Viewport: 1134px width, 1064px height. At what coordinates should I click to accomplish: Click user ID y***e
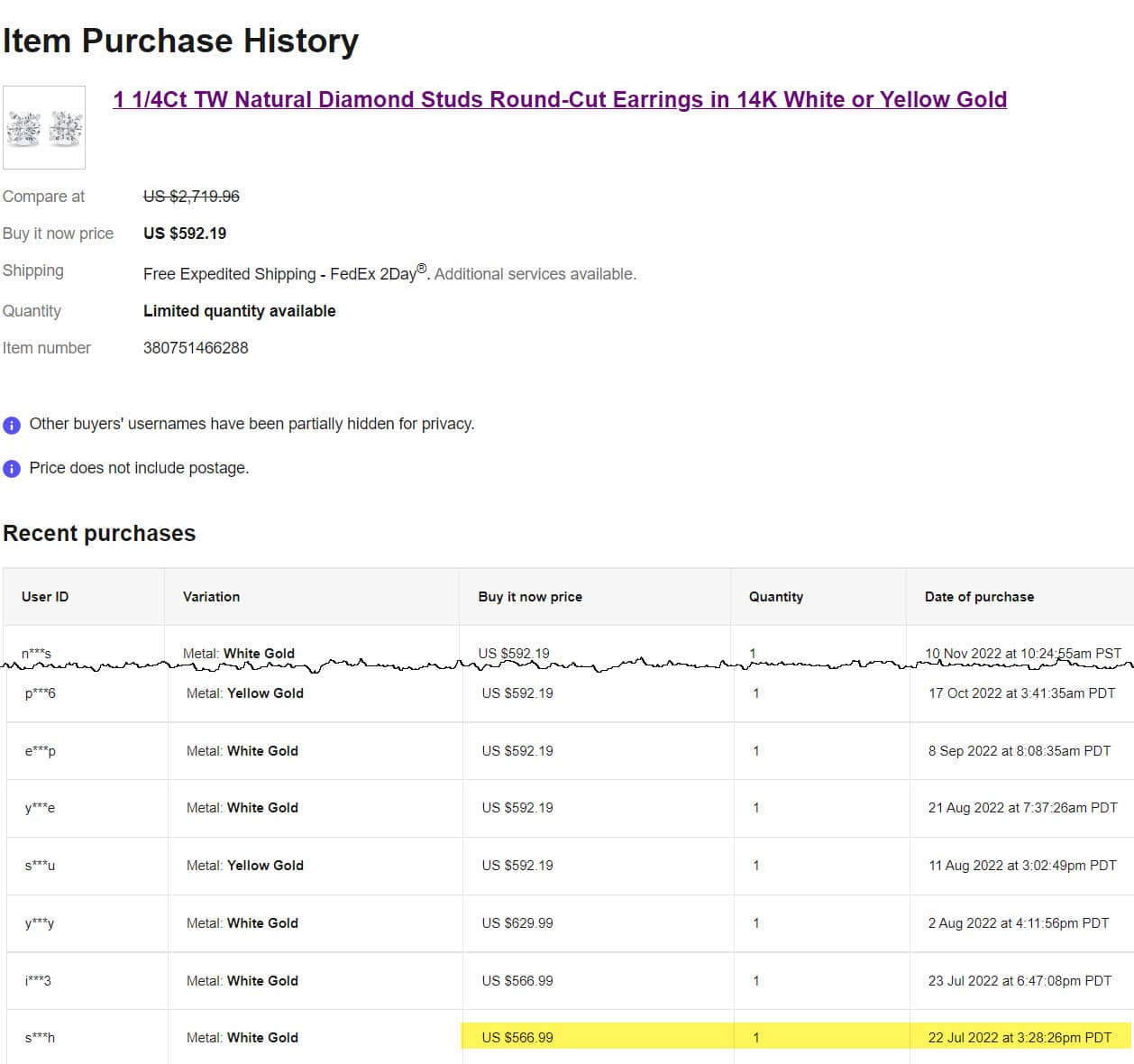41,808
